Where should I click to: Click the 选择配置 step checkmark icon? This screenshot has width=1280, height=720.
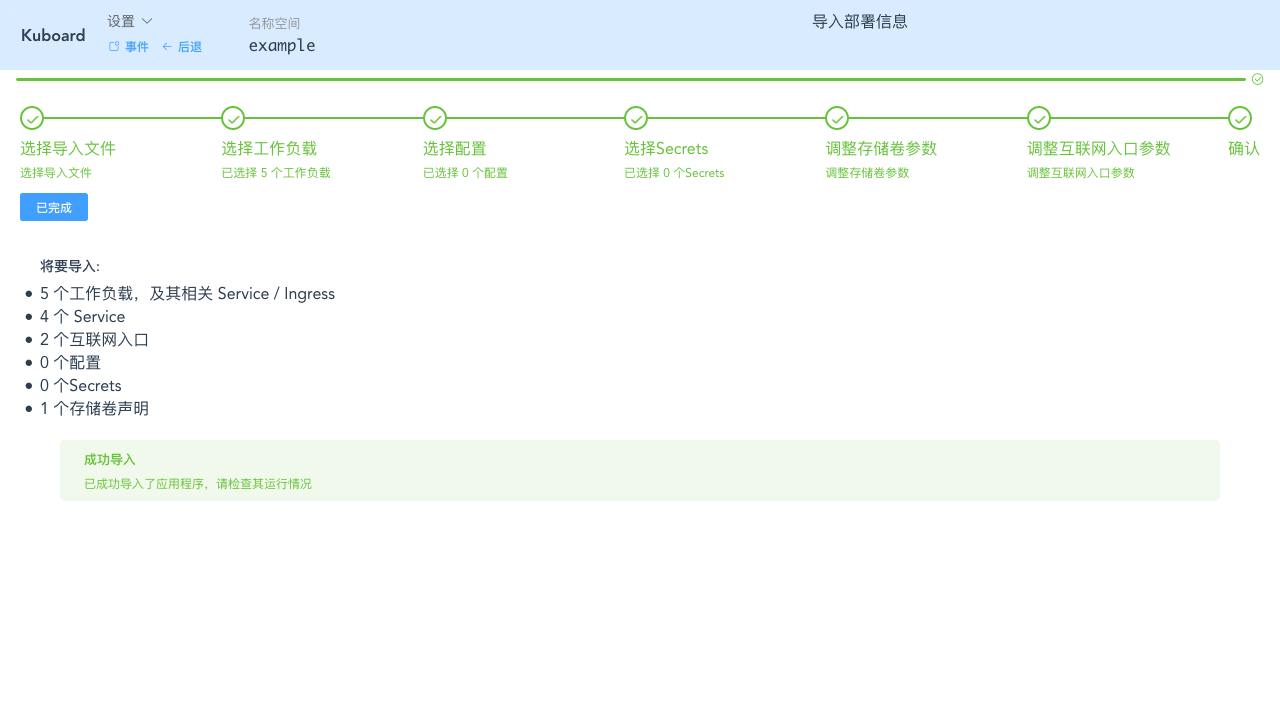click(x=434, y=118)
